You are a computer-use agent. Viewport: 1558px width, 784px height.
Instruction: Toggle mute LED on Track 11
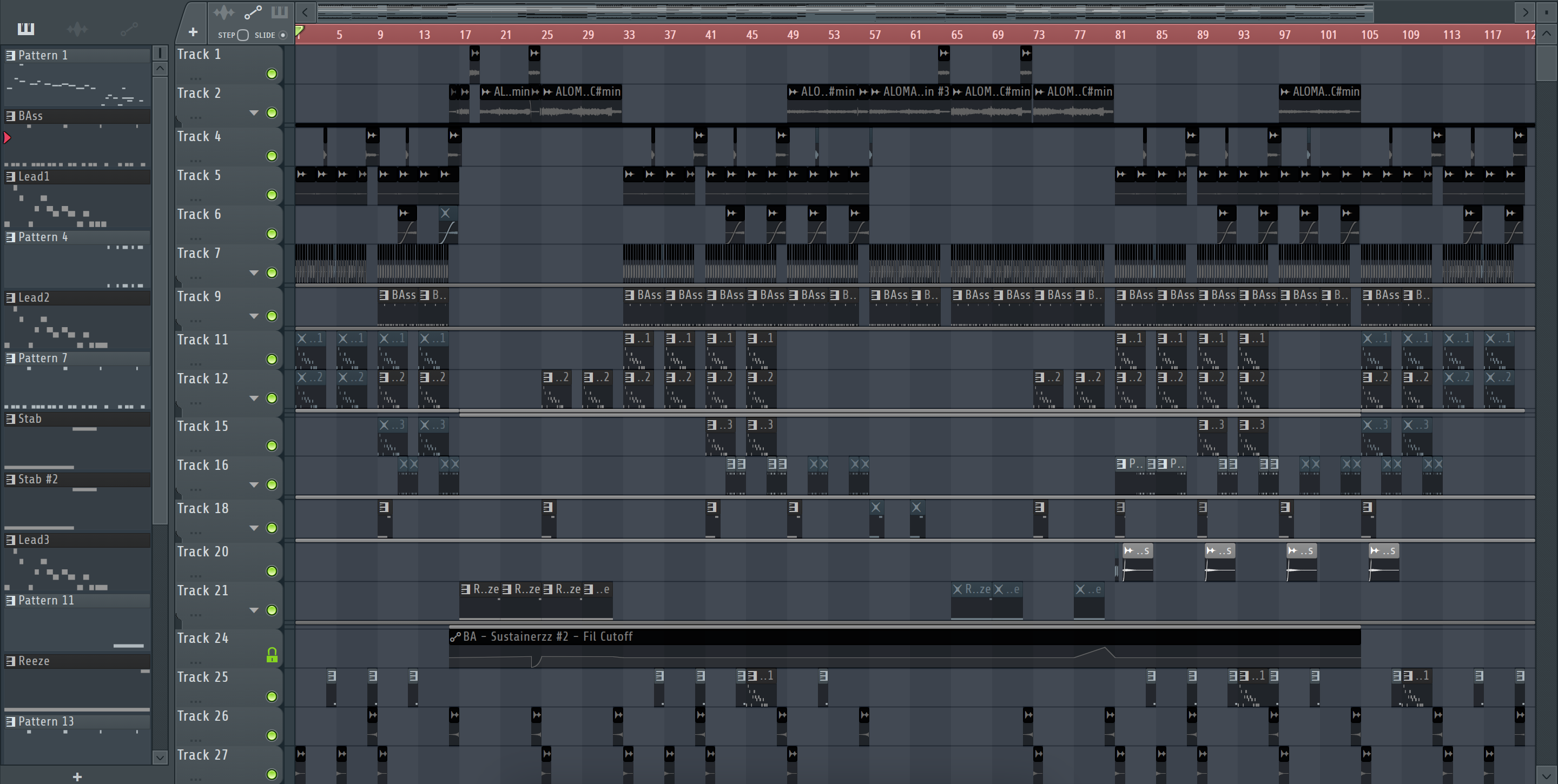click(272, 359)
